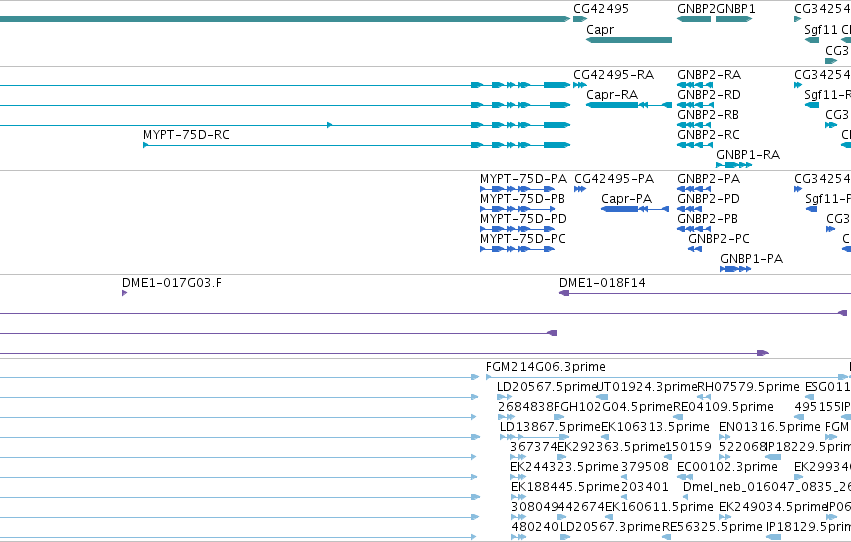Click the GNBP2-PD protein label
851x542 pixels.
pos(708,199)
